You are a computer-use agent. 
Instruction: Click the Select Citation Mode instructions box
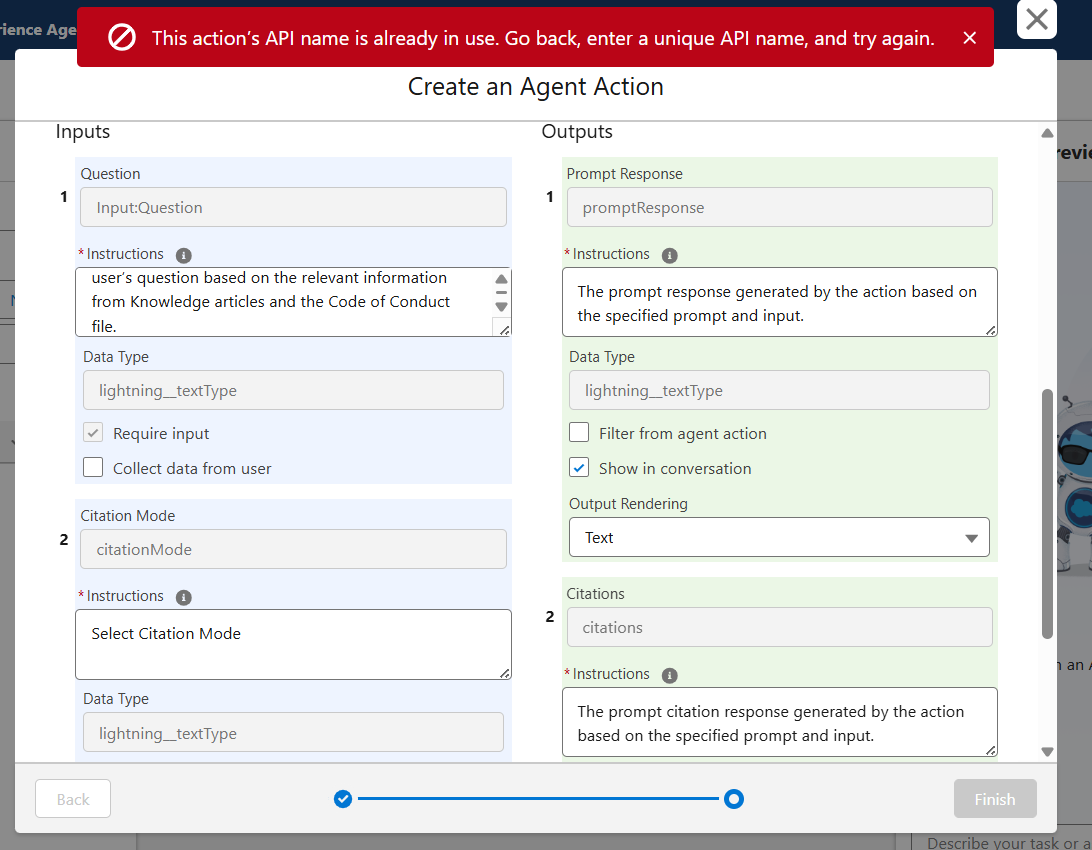(x=293, y=644)
